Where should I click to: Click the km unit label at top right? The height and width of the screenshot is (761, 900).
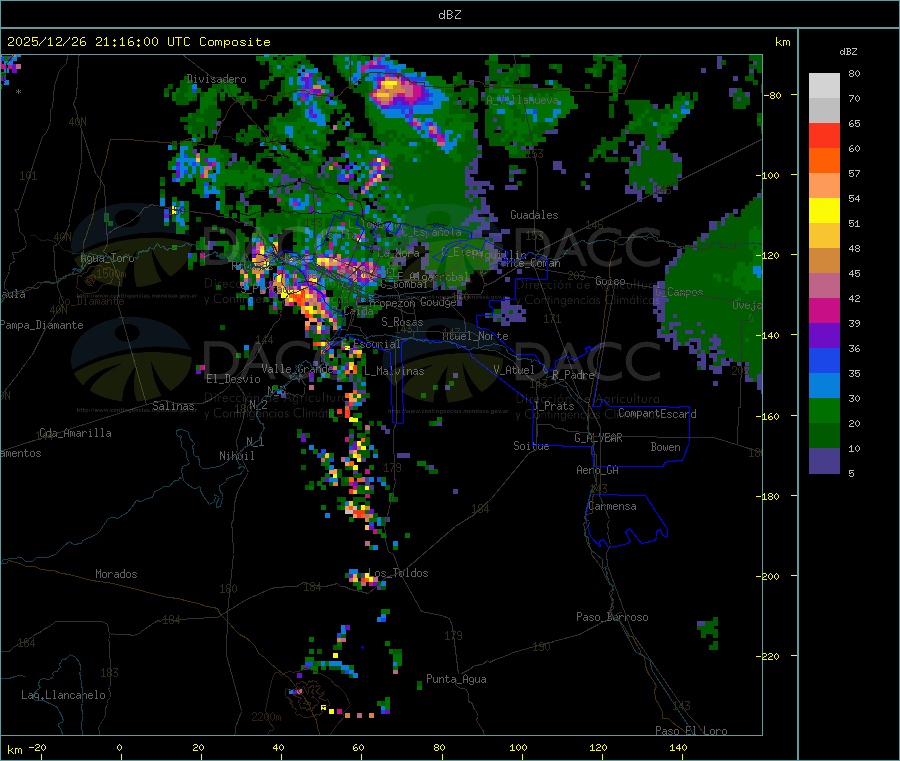(782, 42)
